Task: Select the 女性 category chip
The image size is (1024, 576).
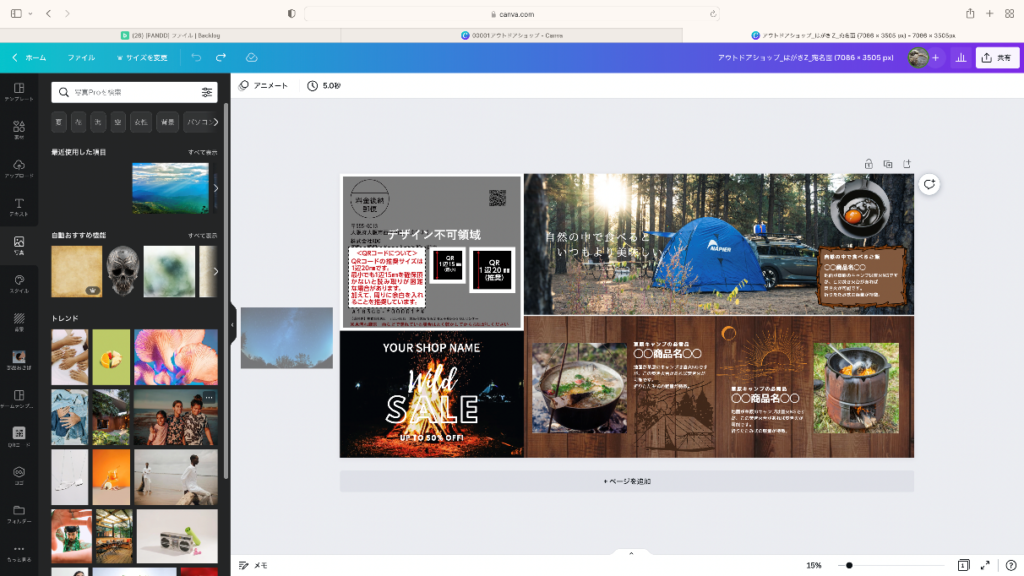Action: 141,122
